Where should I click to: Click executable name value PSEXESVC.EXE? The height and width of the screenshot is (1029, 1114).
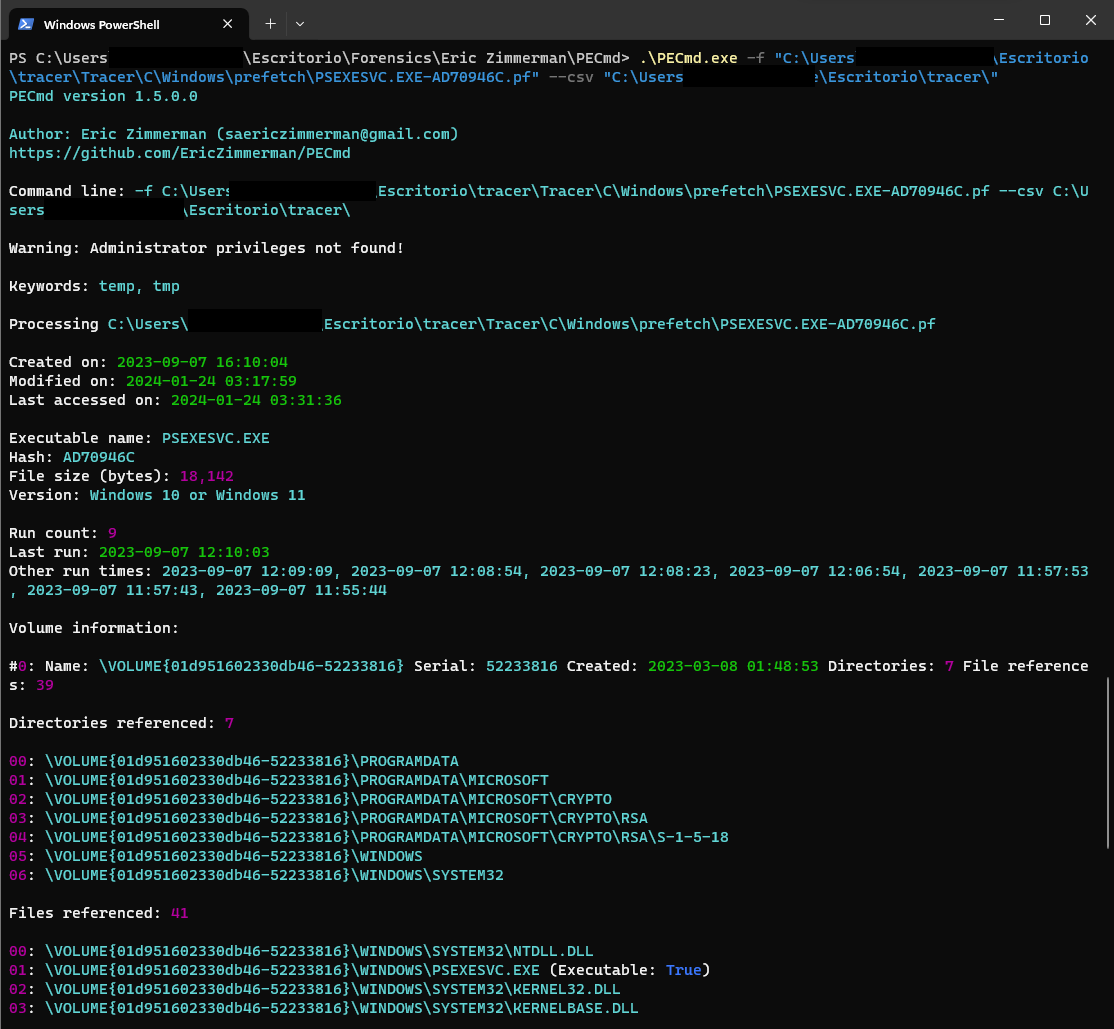[x=215, y=438]
